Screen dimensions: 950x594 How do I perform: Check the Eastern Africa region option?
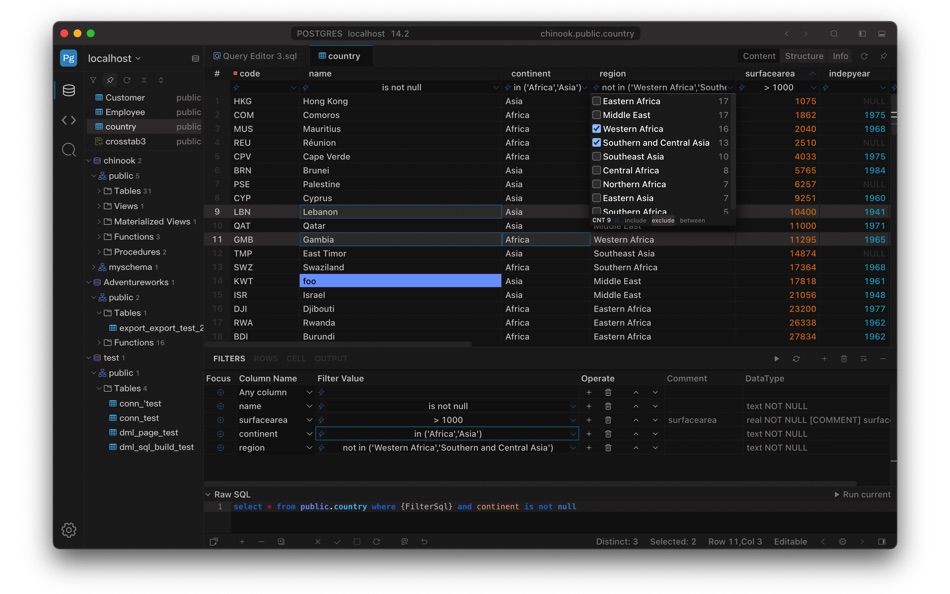tap(596, 101)
